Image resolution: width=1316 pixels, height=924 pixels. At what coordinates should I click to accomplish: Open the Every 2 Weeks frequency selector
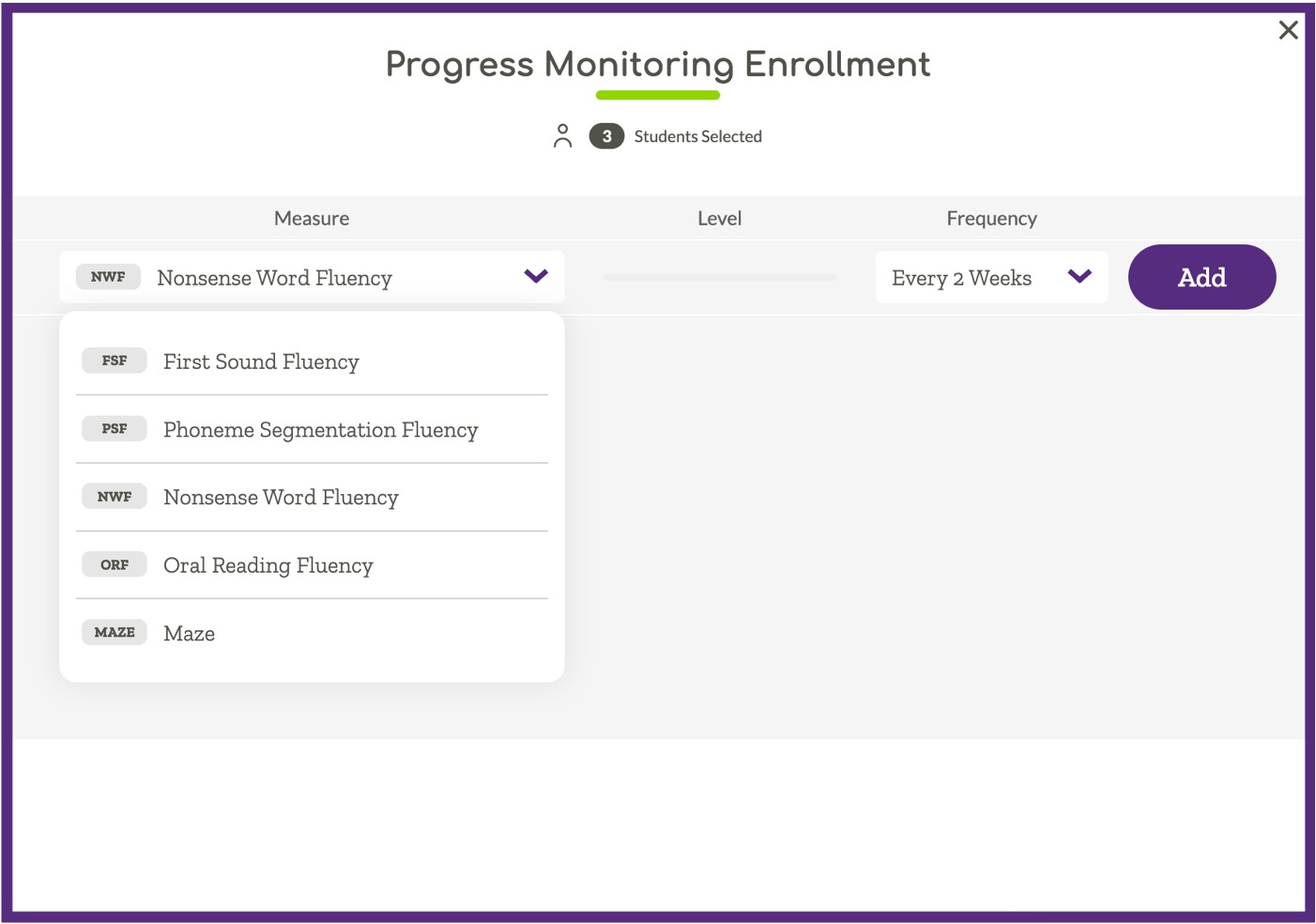coord(991,277)
